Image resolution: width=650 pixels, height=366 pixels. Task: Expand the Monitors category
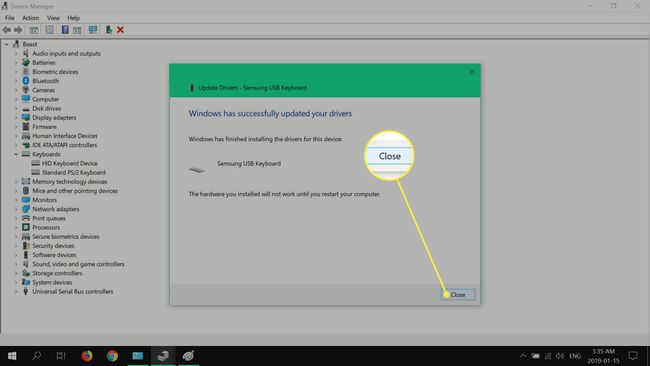(16, 200)
